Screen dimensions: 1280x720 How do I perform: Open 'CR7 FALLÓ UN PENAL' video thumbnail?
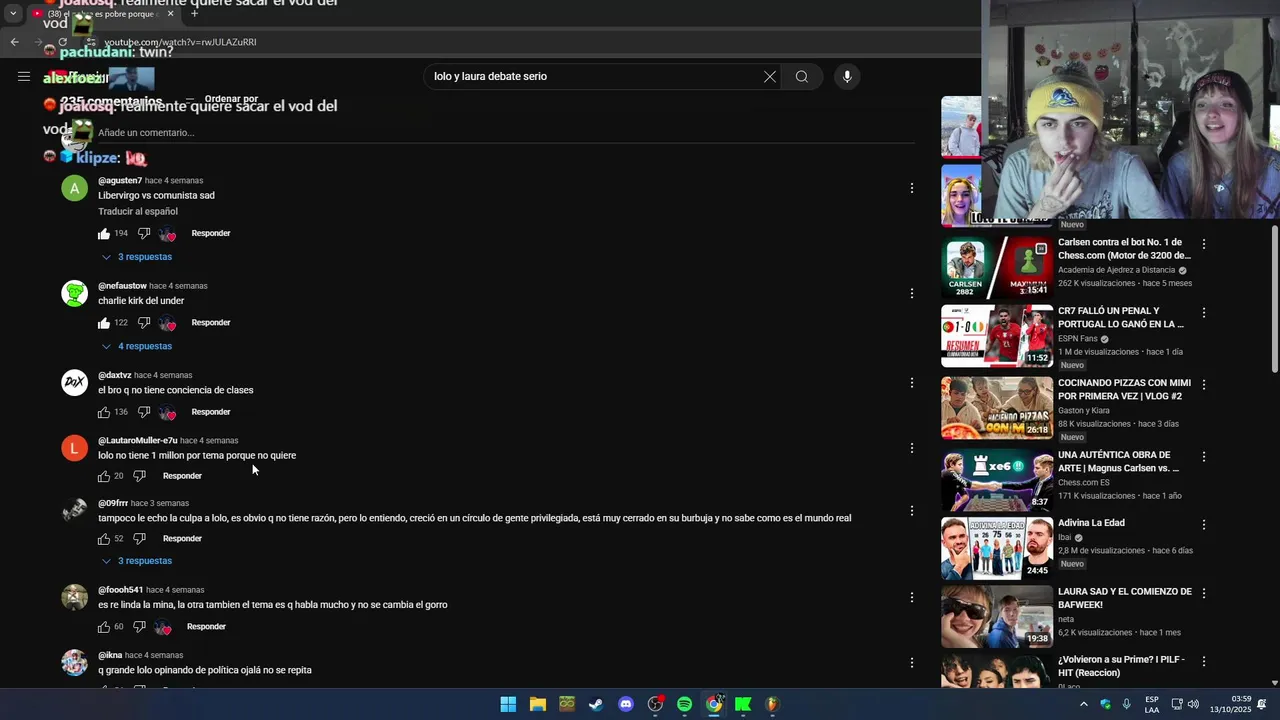(997, 336)
